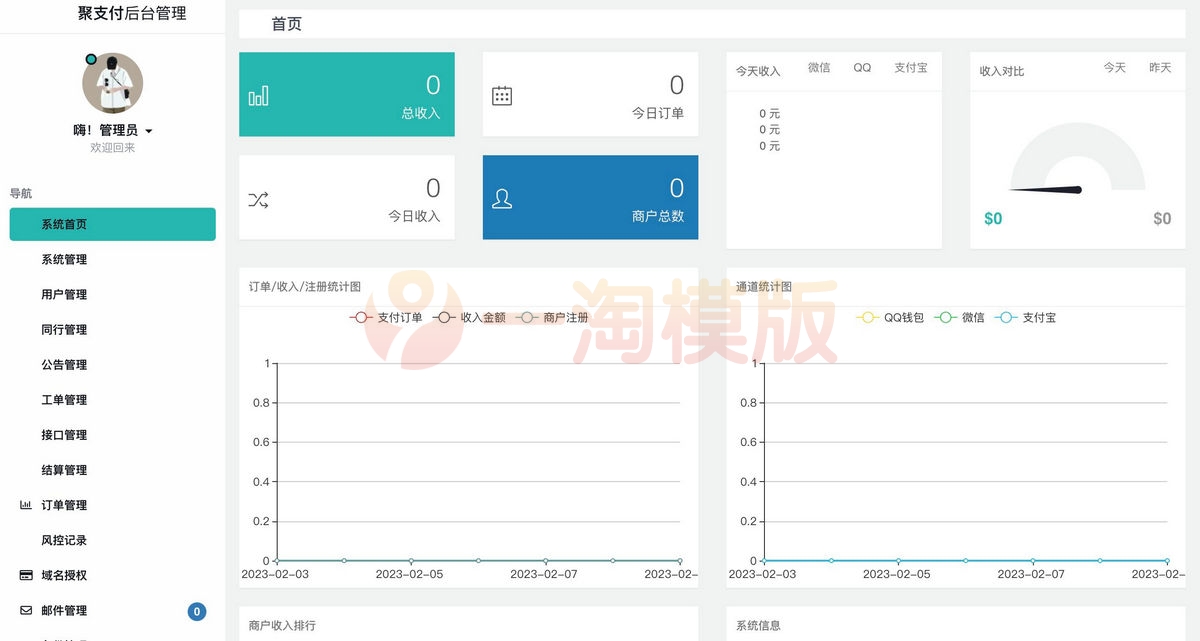
Task: Click the 今天收入 card heading
Action: (x=758, y=71)
